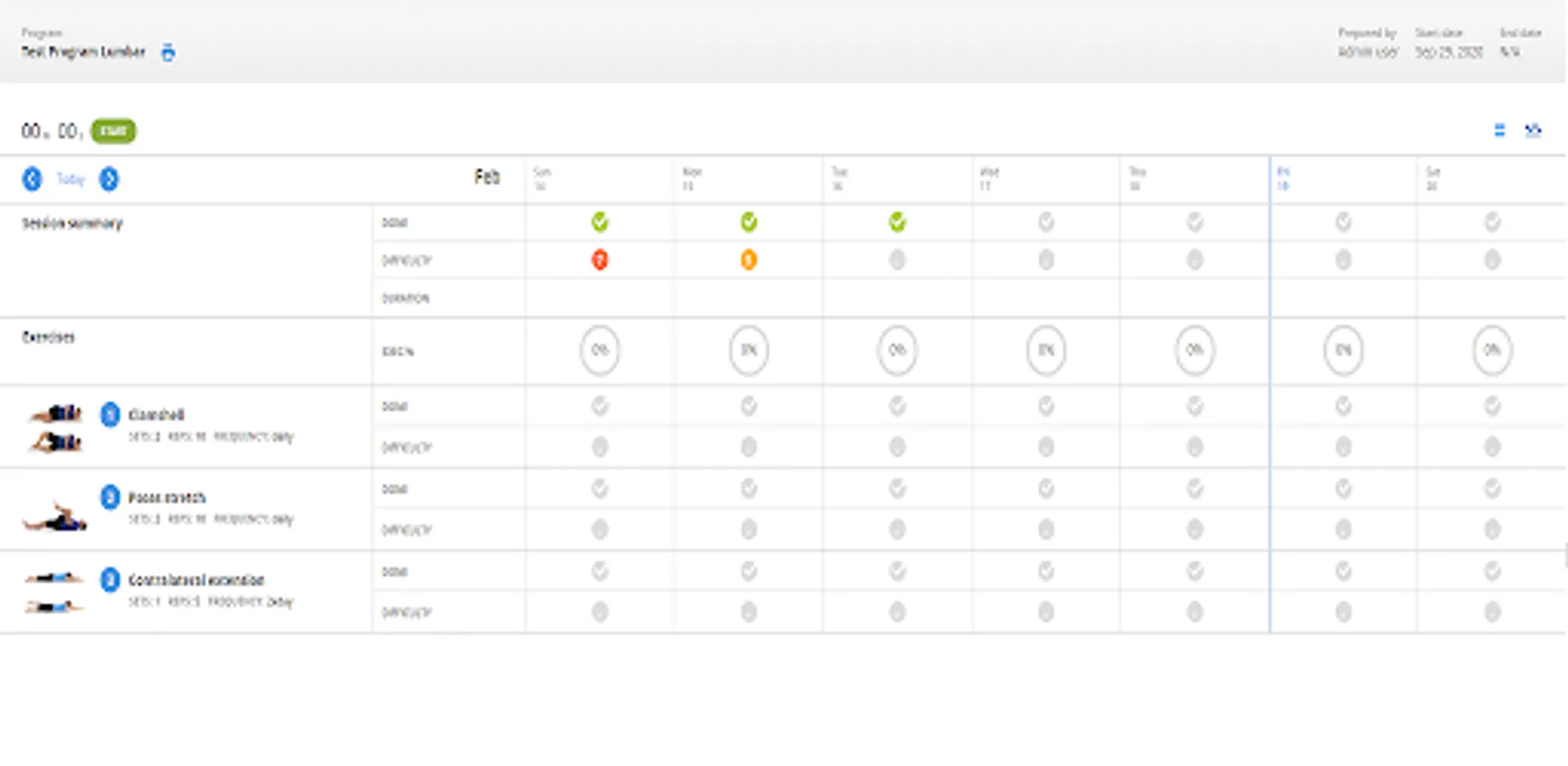
Task: Click the red Sunday session difficulty indicator
Action: [600, 260]
